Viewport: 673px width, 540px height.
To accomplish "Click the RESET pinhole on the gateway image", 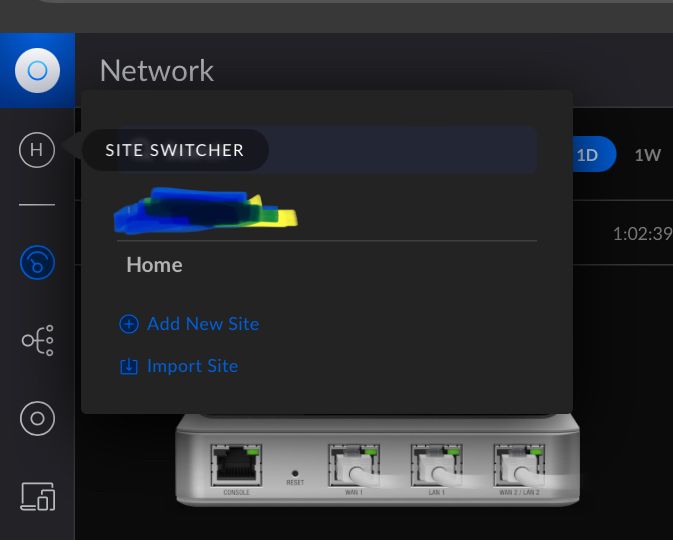I will pyautogui.click(x=295, y=471).
